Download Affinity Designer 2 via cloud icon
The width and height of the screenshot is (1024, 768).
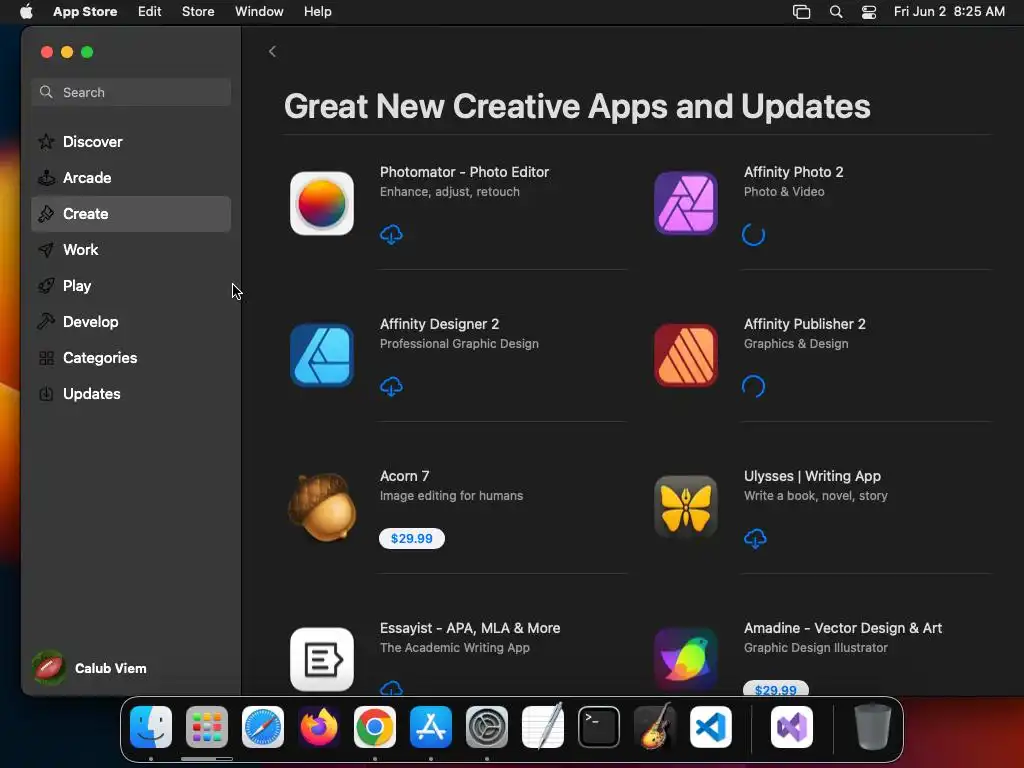pos(391,387)
